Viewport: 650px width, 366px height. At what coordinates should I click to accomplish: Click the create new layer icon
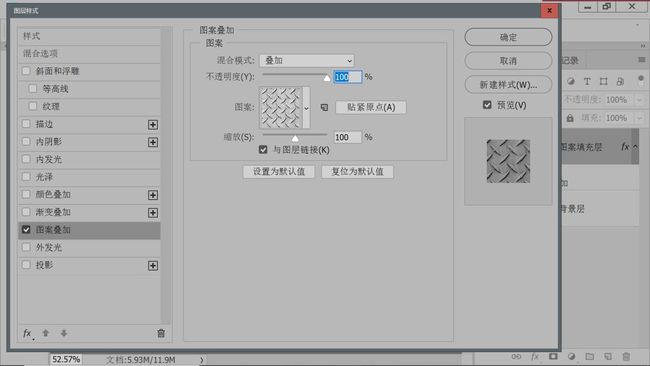[608, 356]
